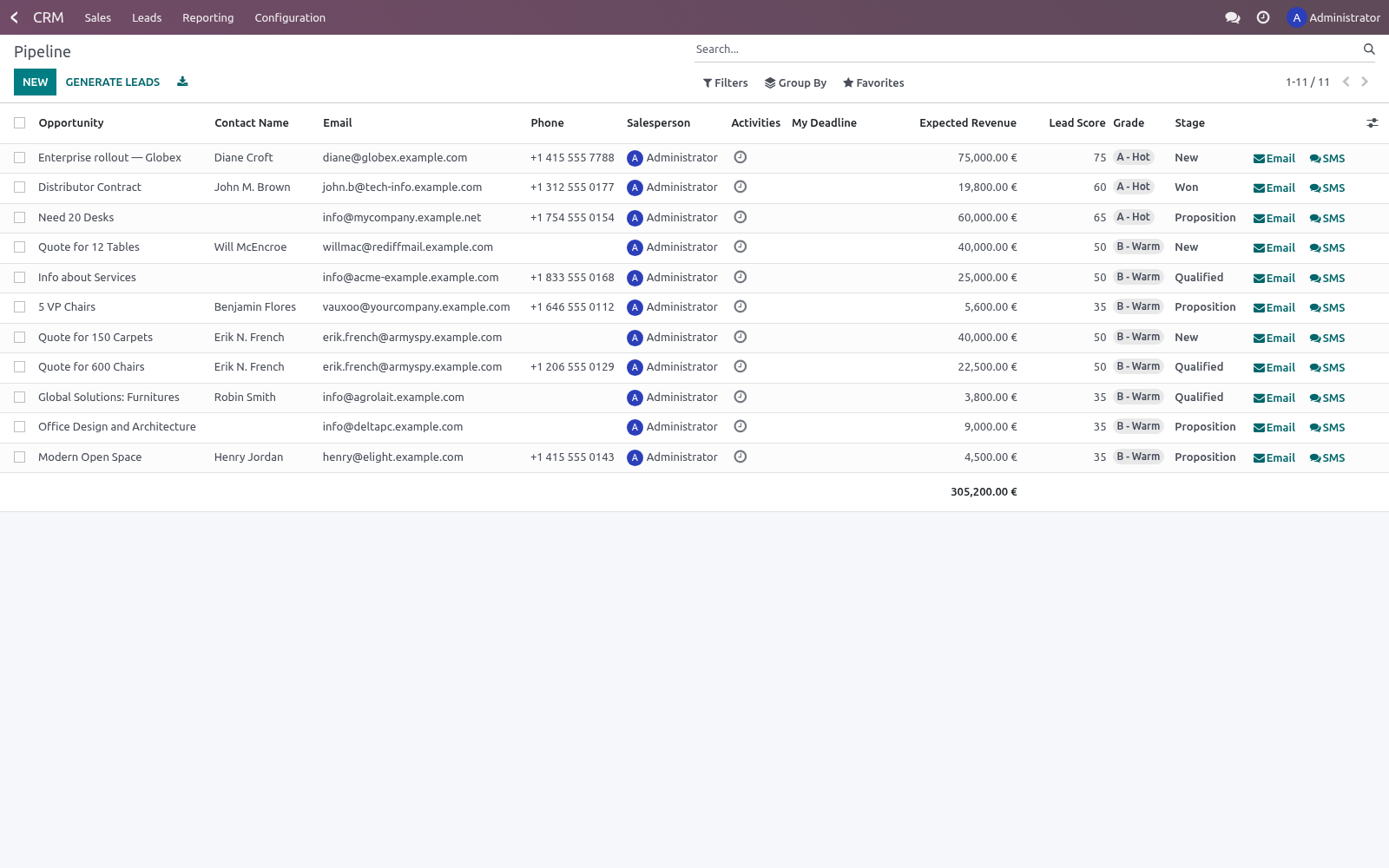Open the Configuration menu
Image resolution: width=1389 pixels, height=868 pixels.
(x=290, y=17)
